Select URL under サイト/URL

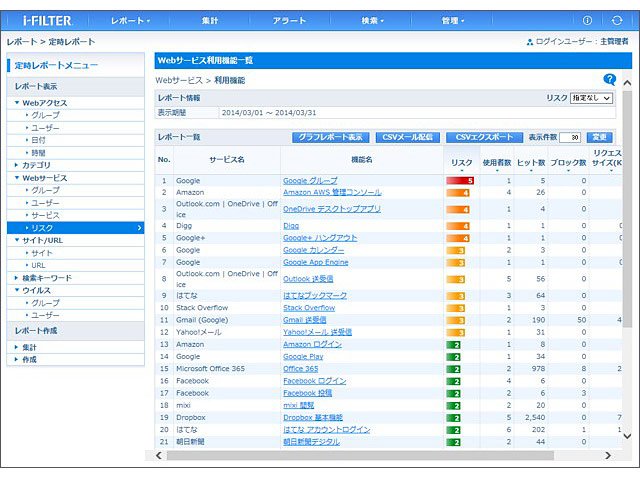38,265
